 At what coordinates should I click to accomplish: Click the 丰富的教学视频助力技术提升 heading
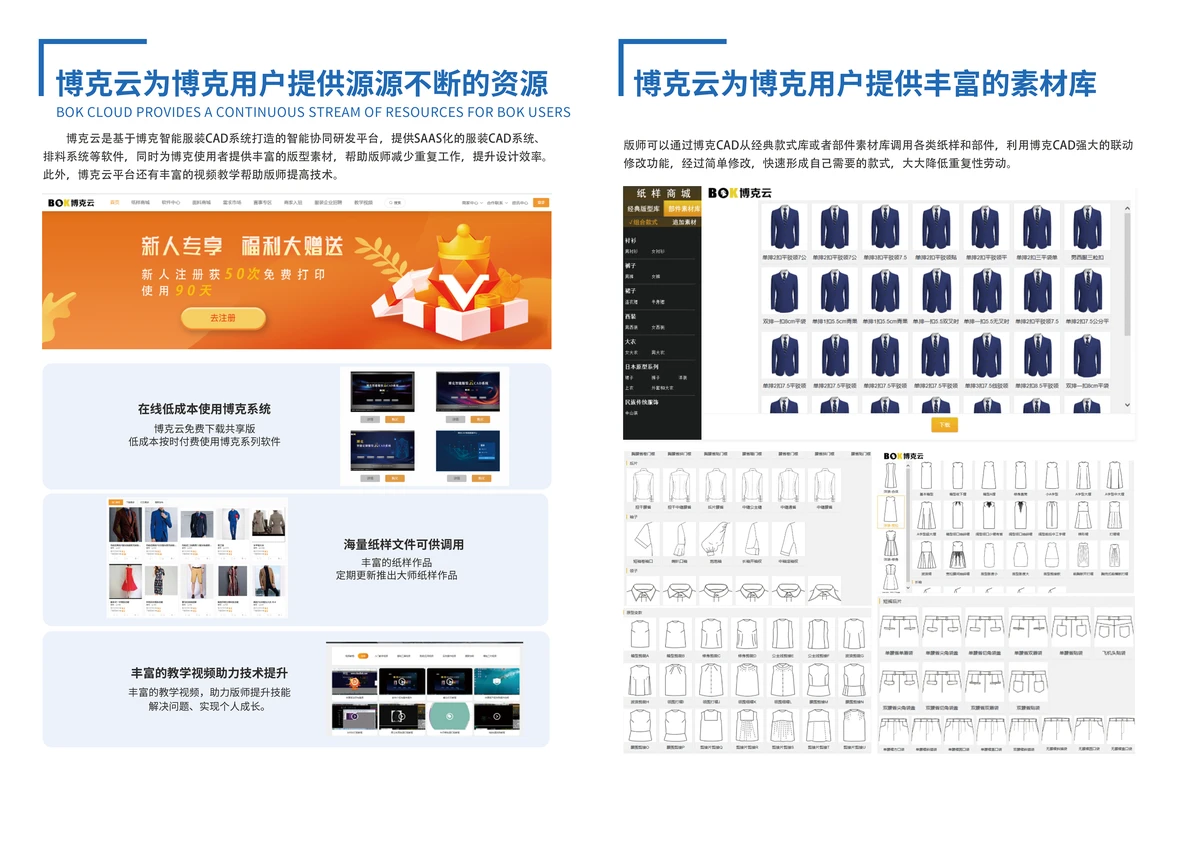209,673
